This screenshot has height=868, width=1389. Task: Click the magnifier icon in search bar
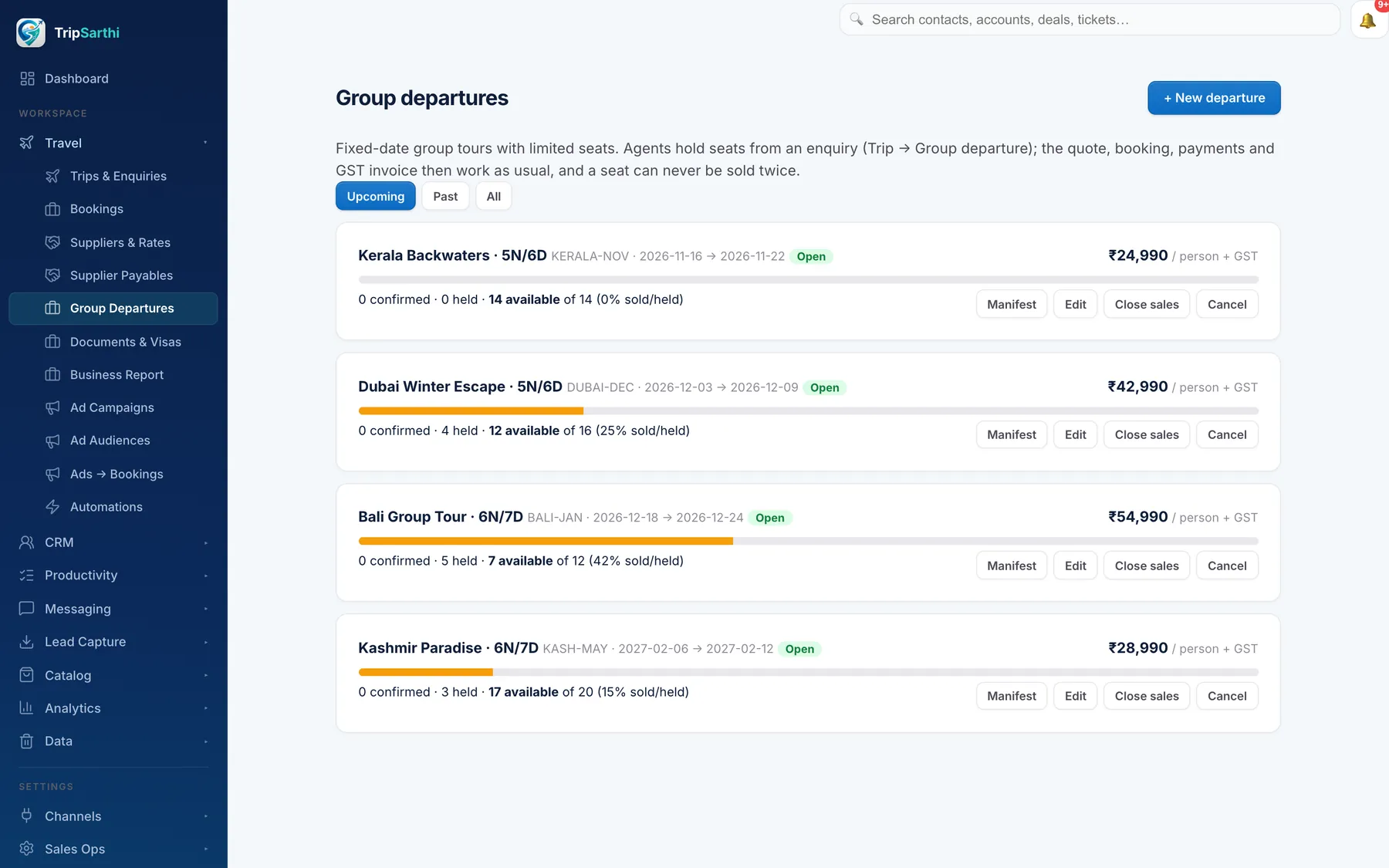[x=857, y=19]
